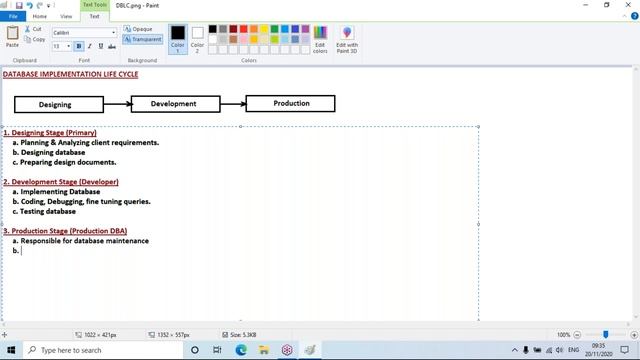Adjust the zoom slider handle
Image resolution: width=640 pixels, height=360 pixels.
pos(606,335)
